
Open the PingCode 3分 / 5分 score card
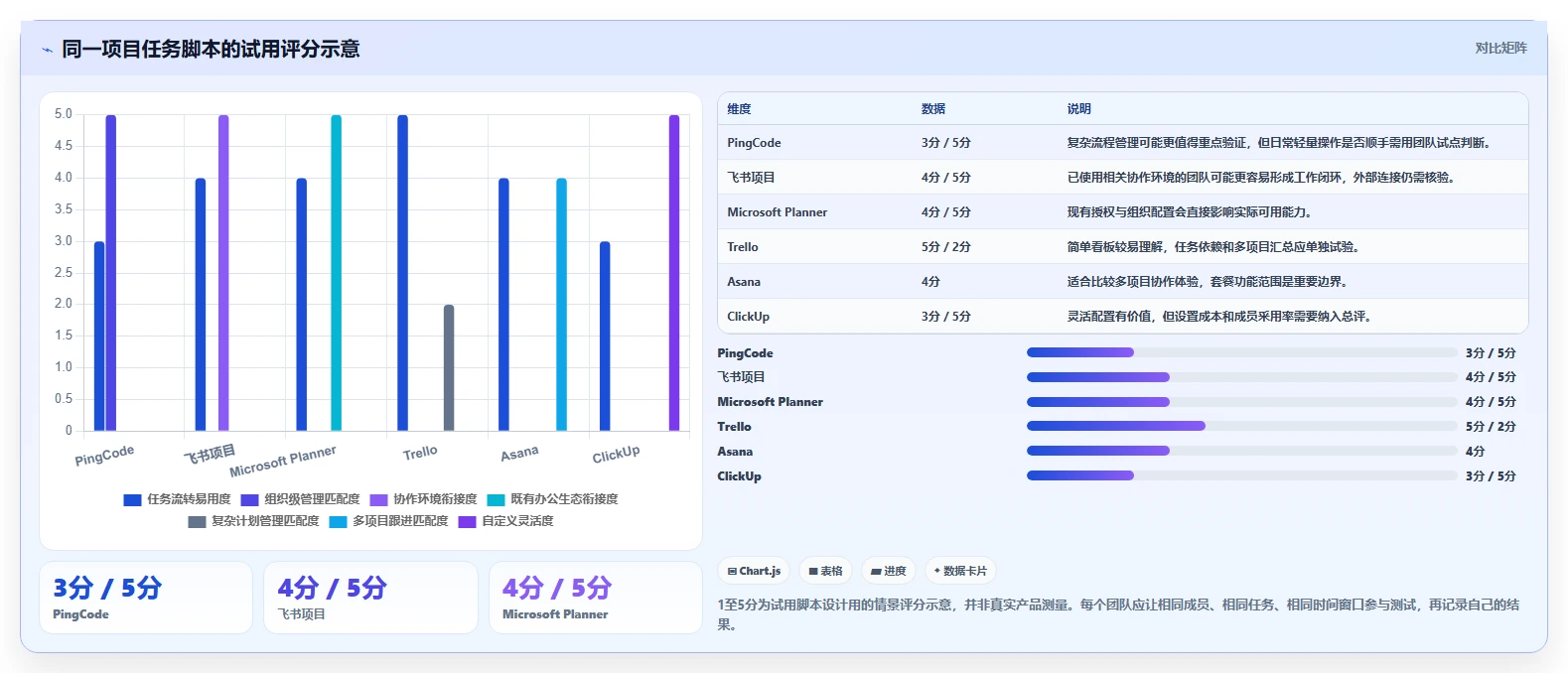146,598
